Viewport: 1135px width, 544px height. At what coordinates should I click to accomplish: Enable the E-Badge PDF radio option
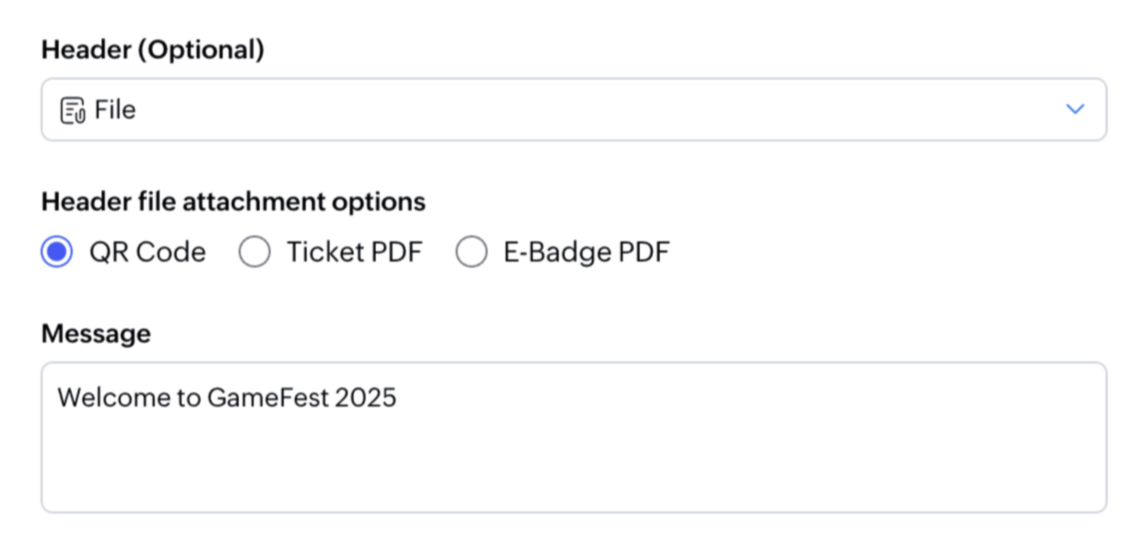[471, 253]
